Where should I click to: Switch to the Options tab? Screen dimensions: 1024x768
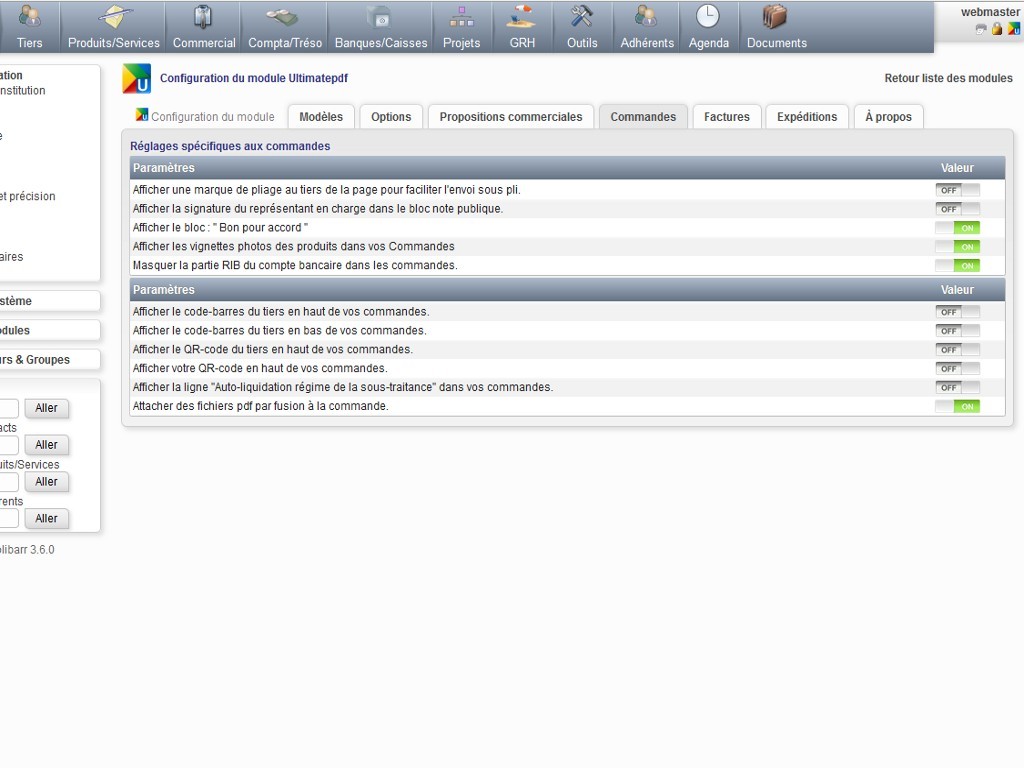tap(391, 117)
